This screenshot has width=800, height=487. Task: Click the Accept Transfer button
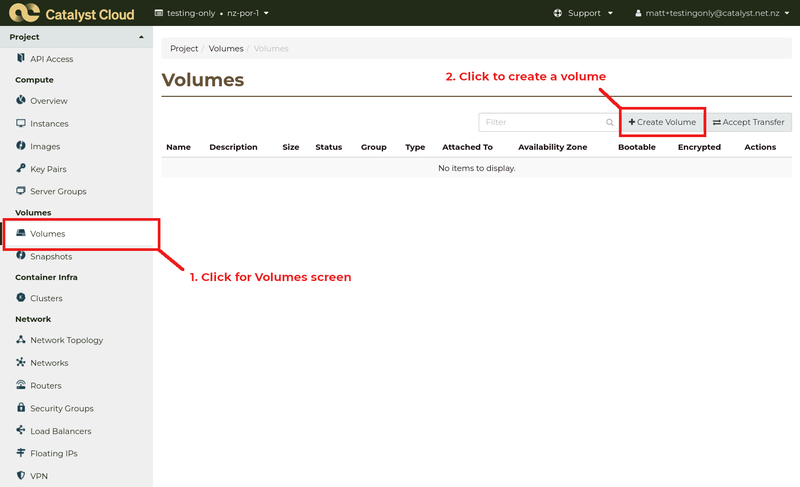coord(749,122)
